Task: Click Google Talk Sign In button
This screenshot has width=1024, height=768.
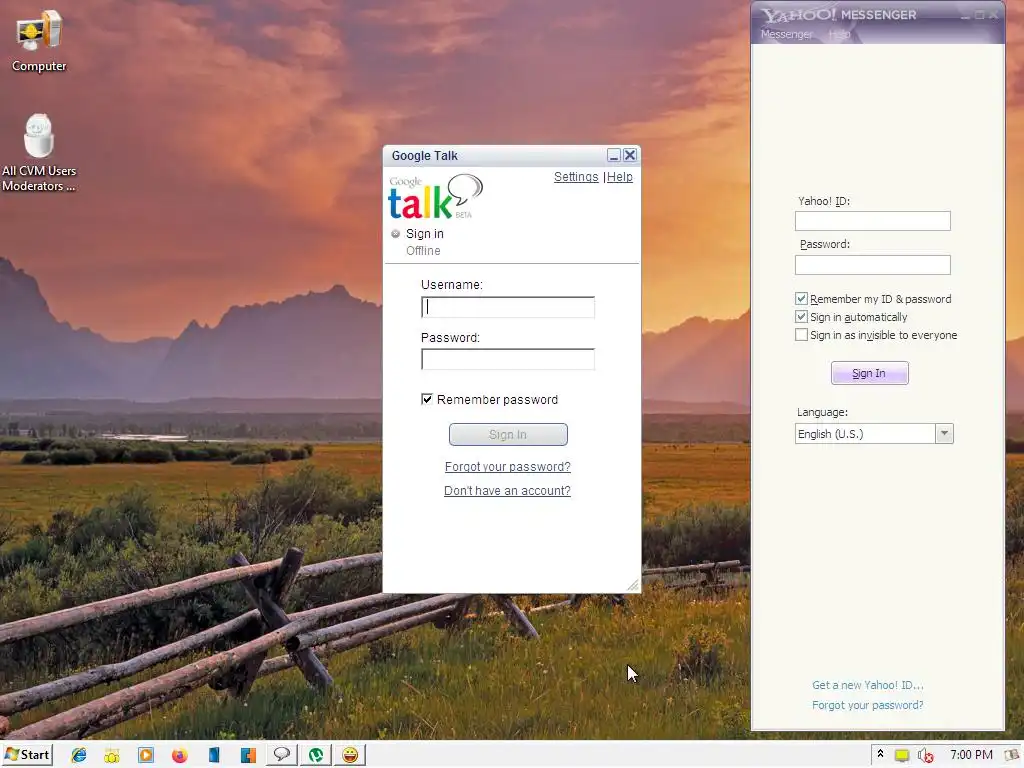Action: pos(508,434)
